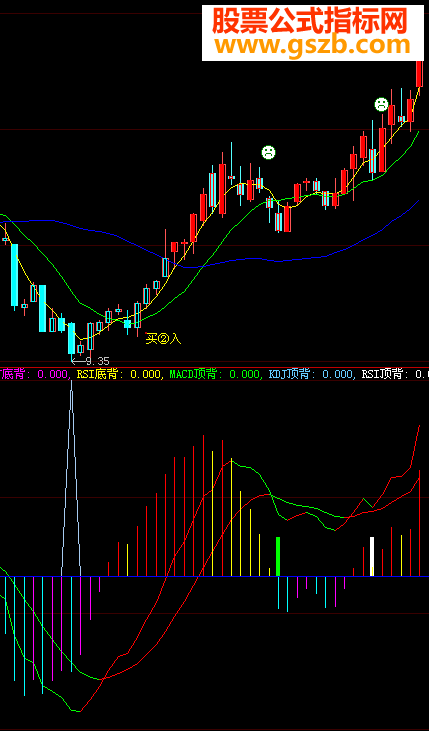429x731 pixels.
Task: Select the large cyan bearish candle at the chart start
Action: click(14, 275)
